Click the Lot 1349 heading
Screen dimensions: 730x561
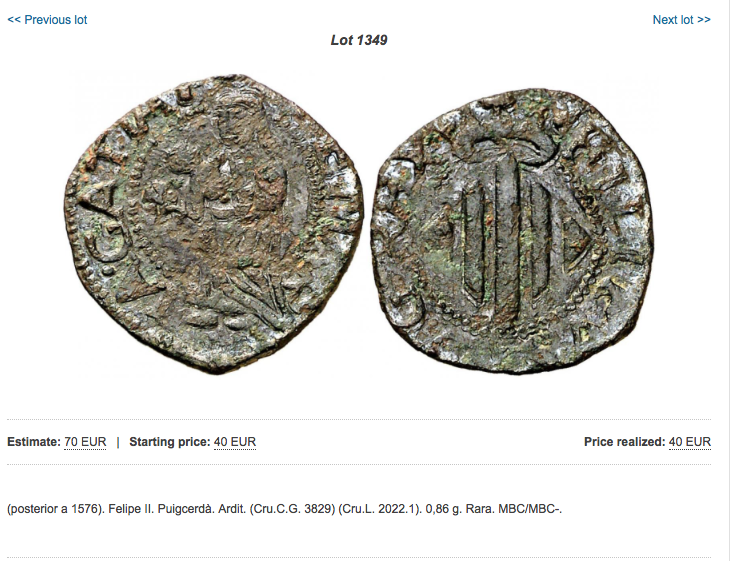tap(359, 40)
